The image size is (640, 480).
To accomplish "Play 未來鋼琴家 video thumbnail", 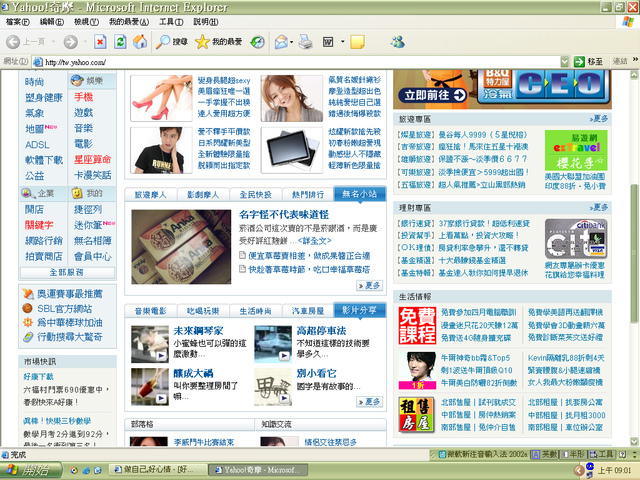I will point(150,344).
